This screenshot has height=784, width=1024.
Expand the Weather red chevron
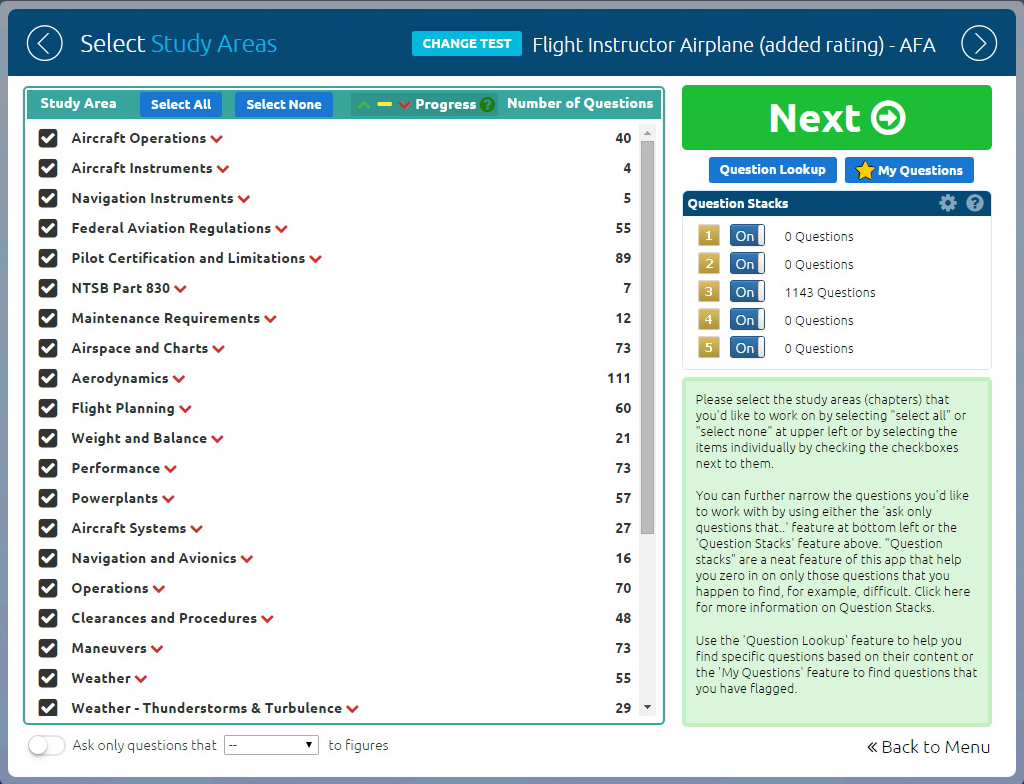pos(141,679)
